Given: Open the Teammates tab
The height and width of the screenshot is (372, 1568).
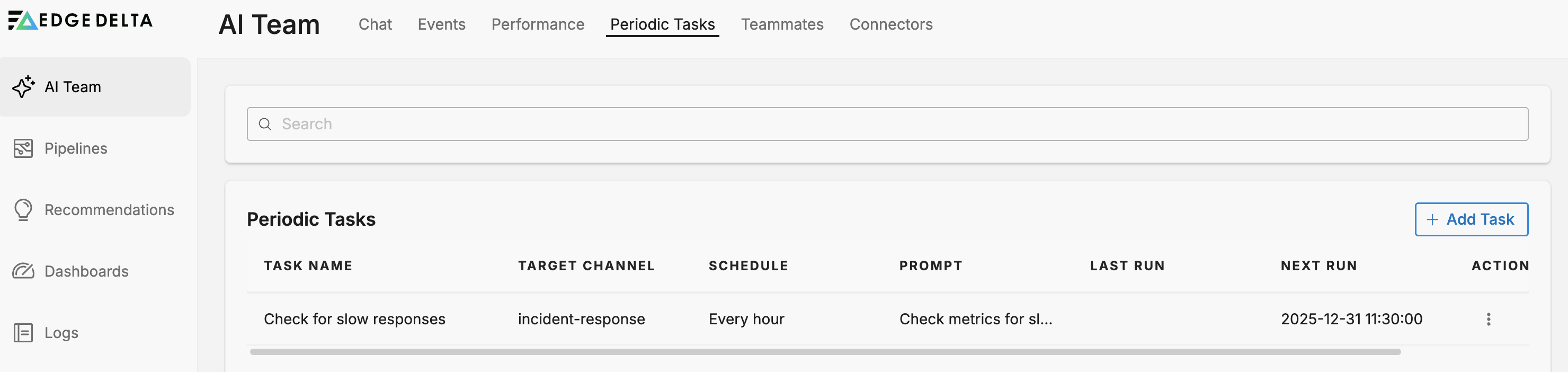Looking at the screenshot, I should [781, 24].
